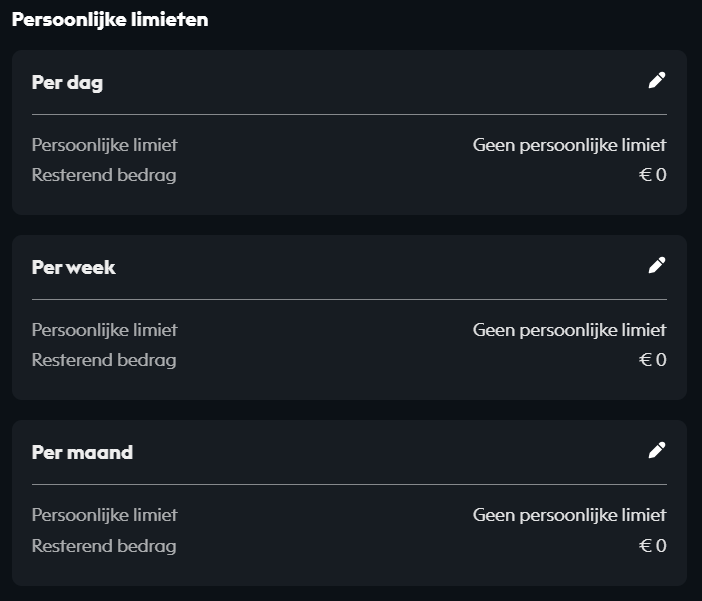Edit the Per dag limit with pencil icon
The image size is (702, 601).
(656, 81)
